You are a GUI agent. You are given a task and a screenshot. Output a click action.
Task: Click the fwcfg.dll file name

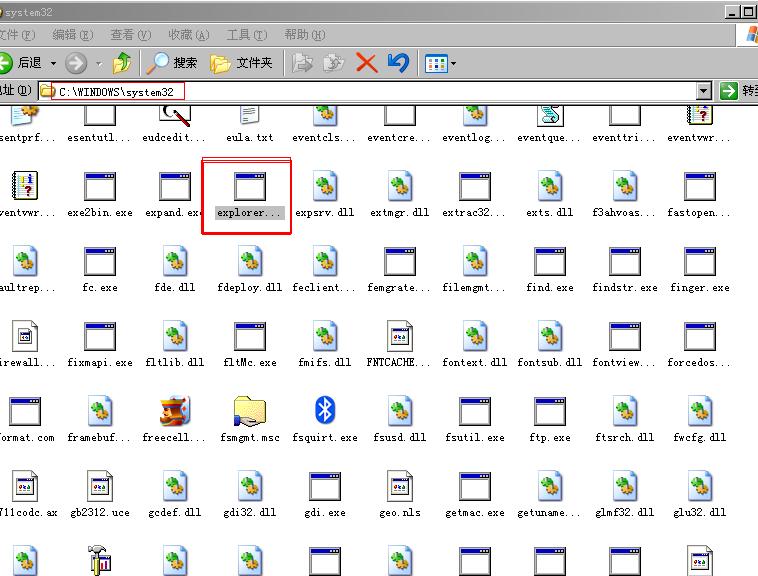pyautogui.click(x=700, y=437)
